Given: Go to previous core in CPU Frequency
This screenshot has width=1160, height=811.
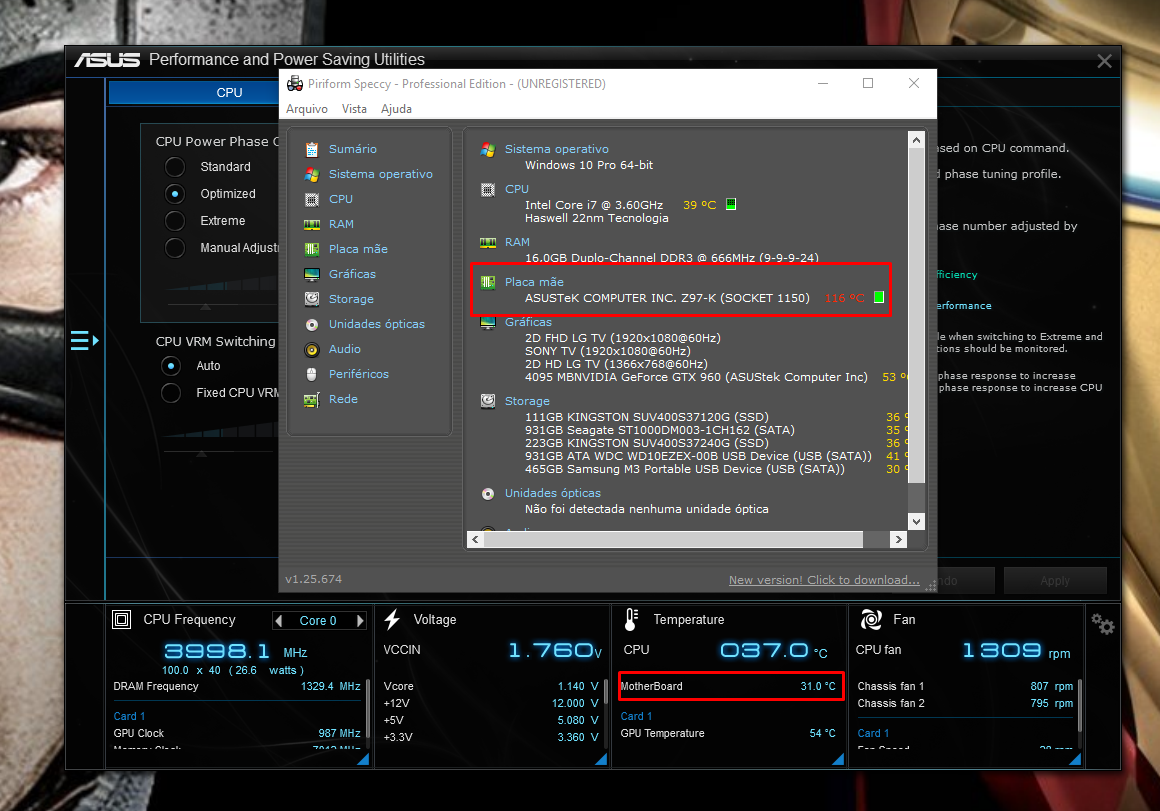Looking at the screenshot, I should [279, 621].
